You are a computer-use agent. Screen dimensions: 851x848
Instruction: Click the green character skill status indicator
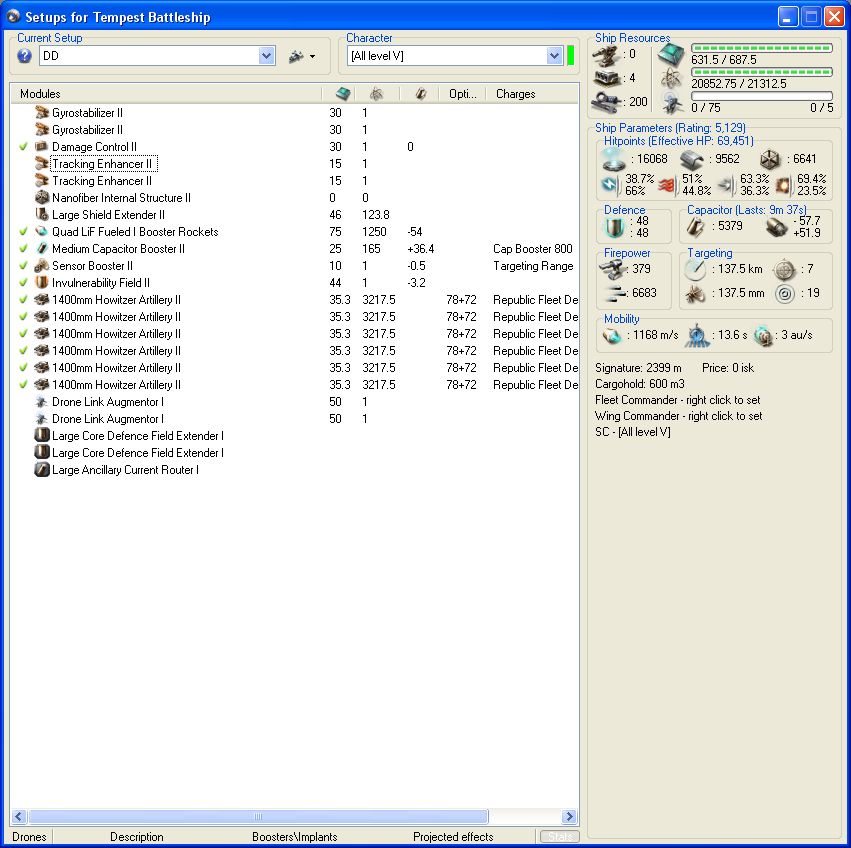pyautogui.click(x=570, y=55)
